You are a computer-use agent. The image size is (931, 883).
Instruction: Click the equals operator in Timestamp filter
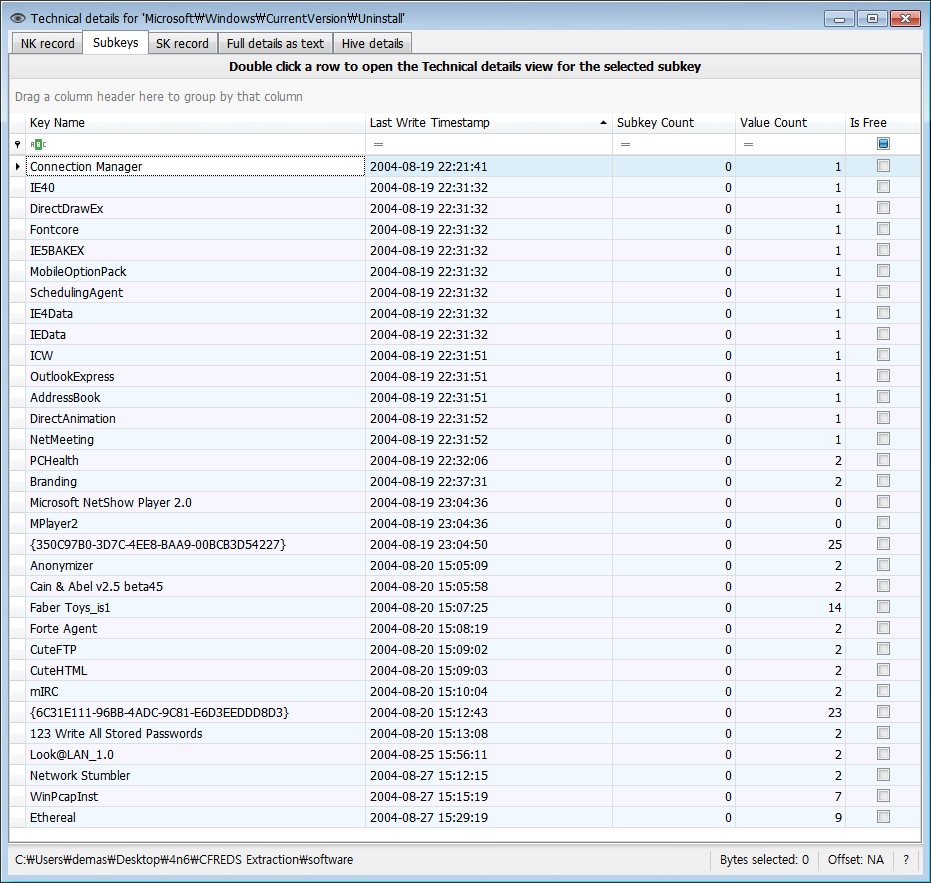pyautogui.click(x=378, y=144)
